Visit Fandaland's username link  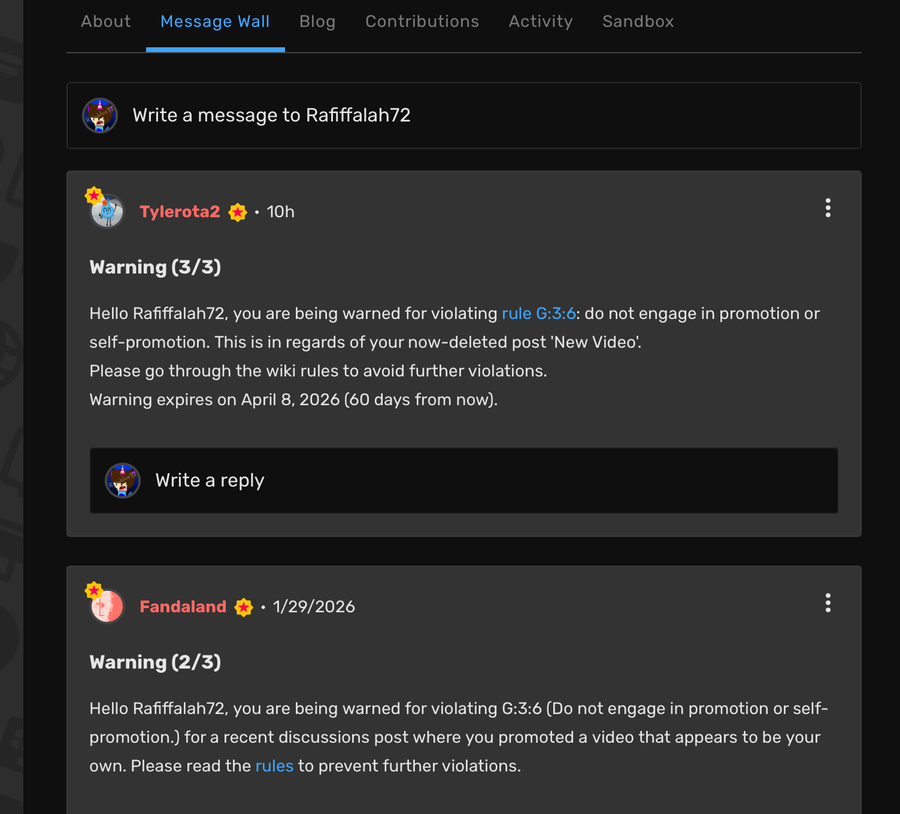coord(183,607)
